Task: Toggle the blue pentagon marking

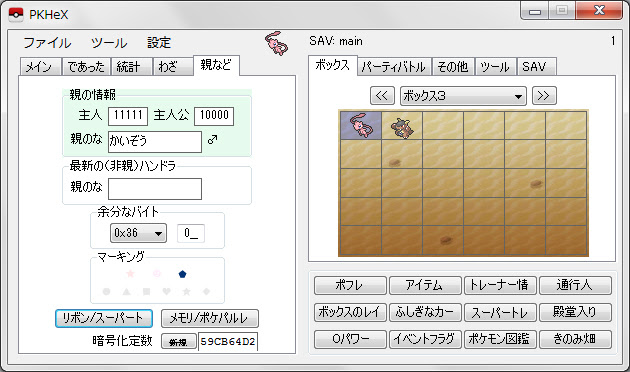Action: pyautogui.click(x=182, y=274)
